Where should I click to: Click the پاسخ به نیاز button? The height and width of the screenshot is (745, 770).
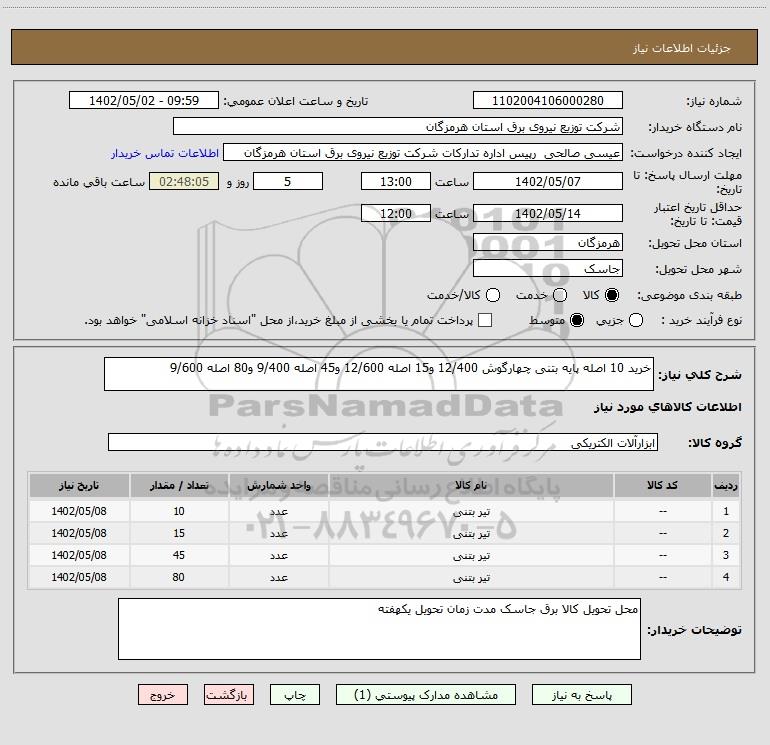tap(581, 695)
